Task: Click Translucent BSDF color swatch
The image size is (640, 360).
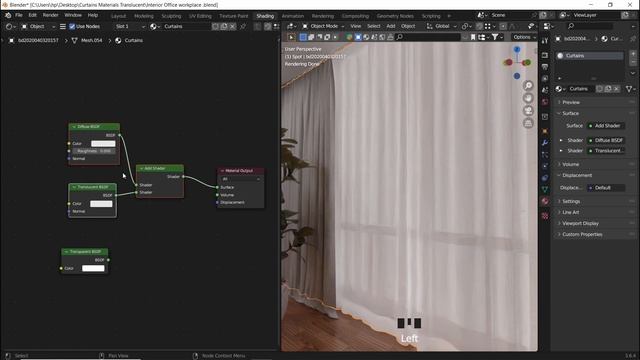Action: click(x=101, y=204)
